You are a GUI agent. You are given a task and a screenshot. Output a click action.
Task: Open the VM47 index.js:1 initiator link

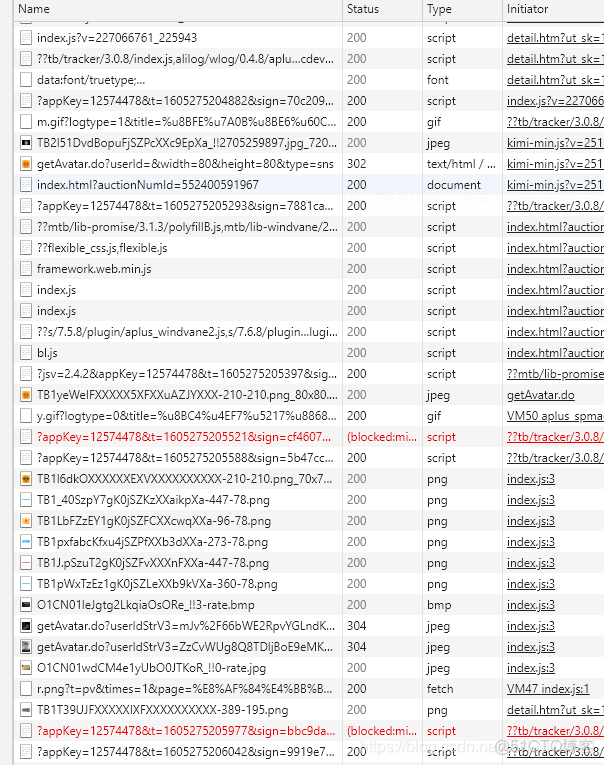click(548, 688)
